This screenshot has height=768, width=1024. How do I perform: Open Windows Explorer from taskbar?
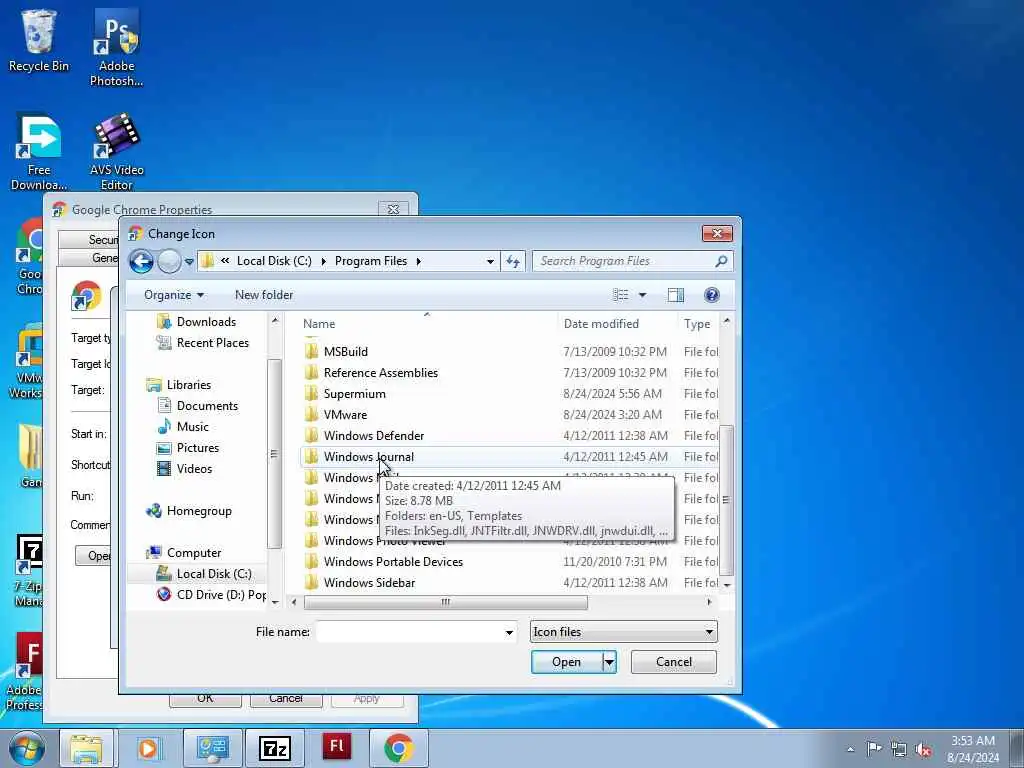pos(86,748)
